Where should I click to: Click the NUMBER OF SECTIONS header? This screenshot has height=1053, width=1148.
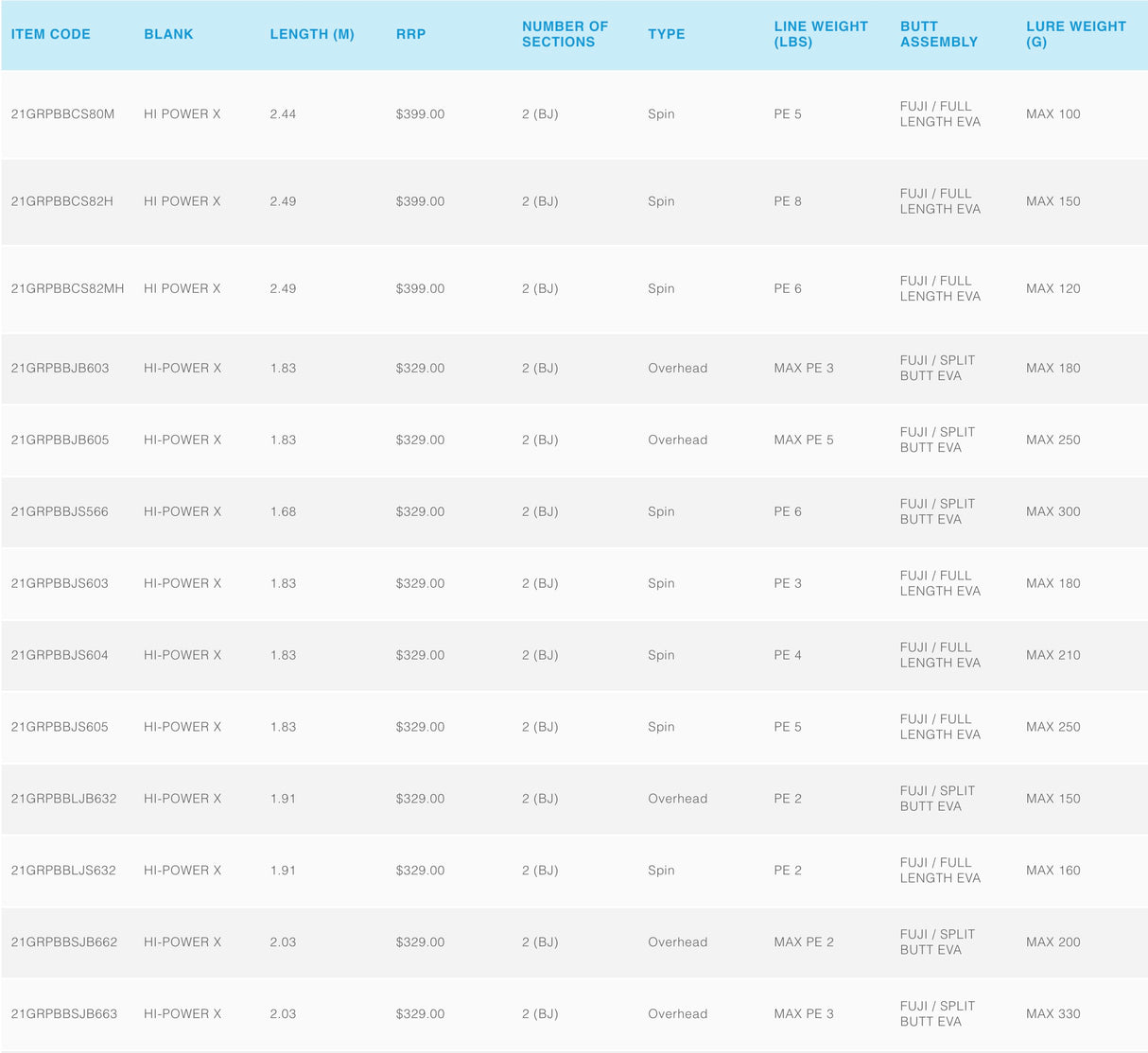click(565, 34)
